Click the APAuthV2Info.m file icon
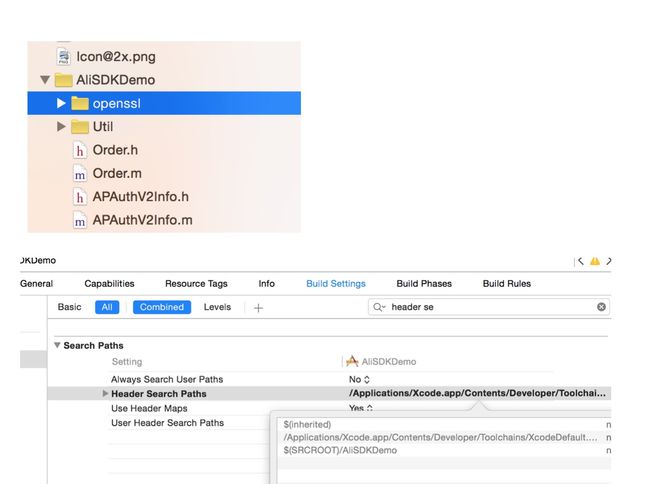 point(80,220)
